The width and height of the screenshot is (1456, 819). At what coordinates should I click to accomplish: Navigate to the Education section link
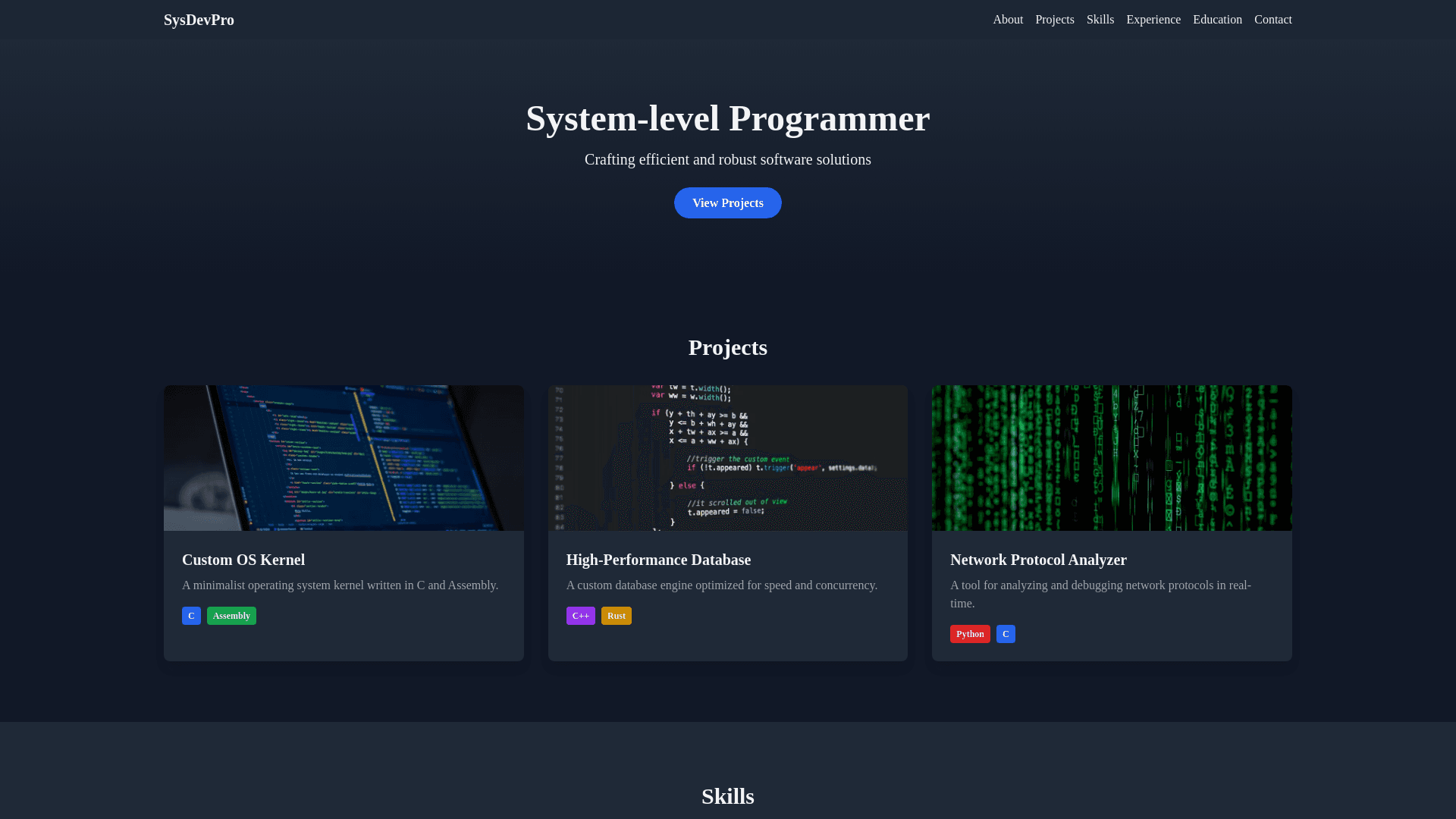point(1217,20)
